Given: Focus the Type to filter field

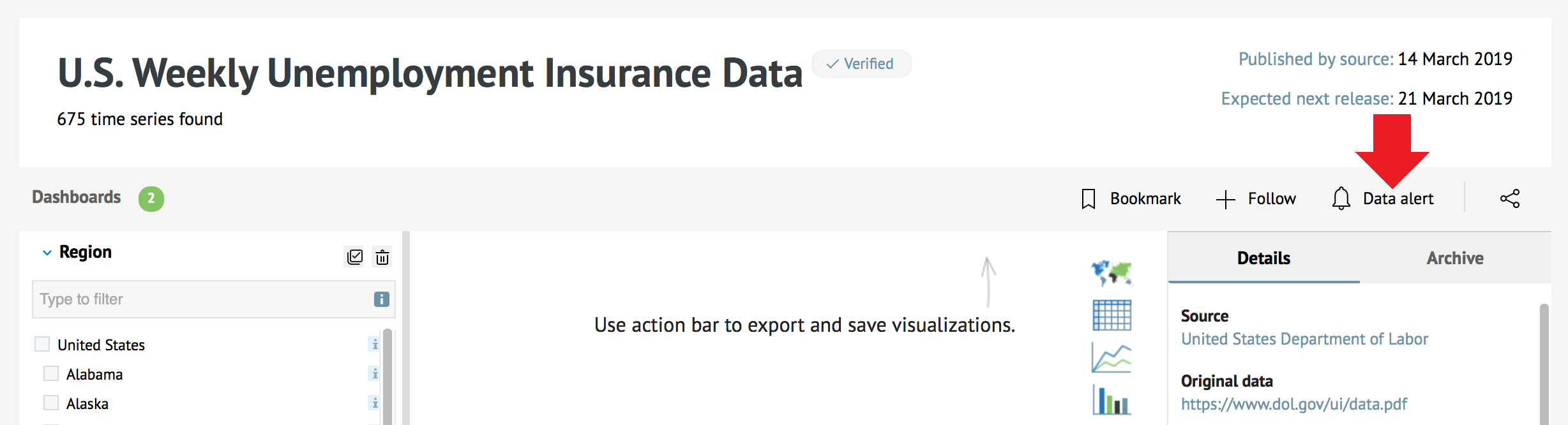Looking at the screenshot, I should click(x=214, y=299).
